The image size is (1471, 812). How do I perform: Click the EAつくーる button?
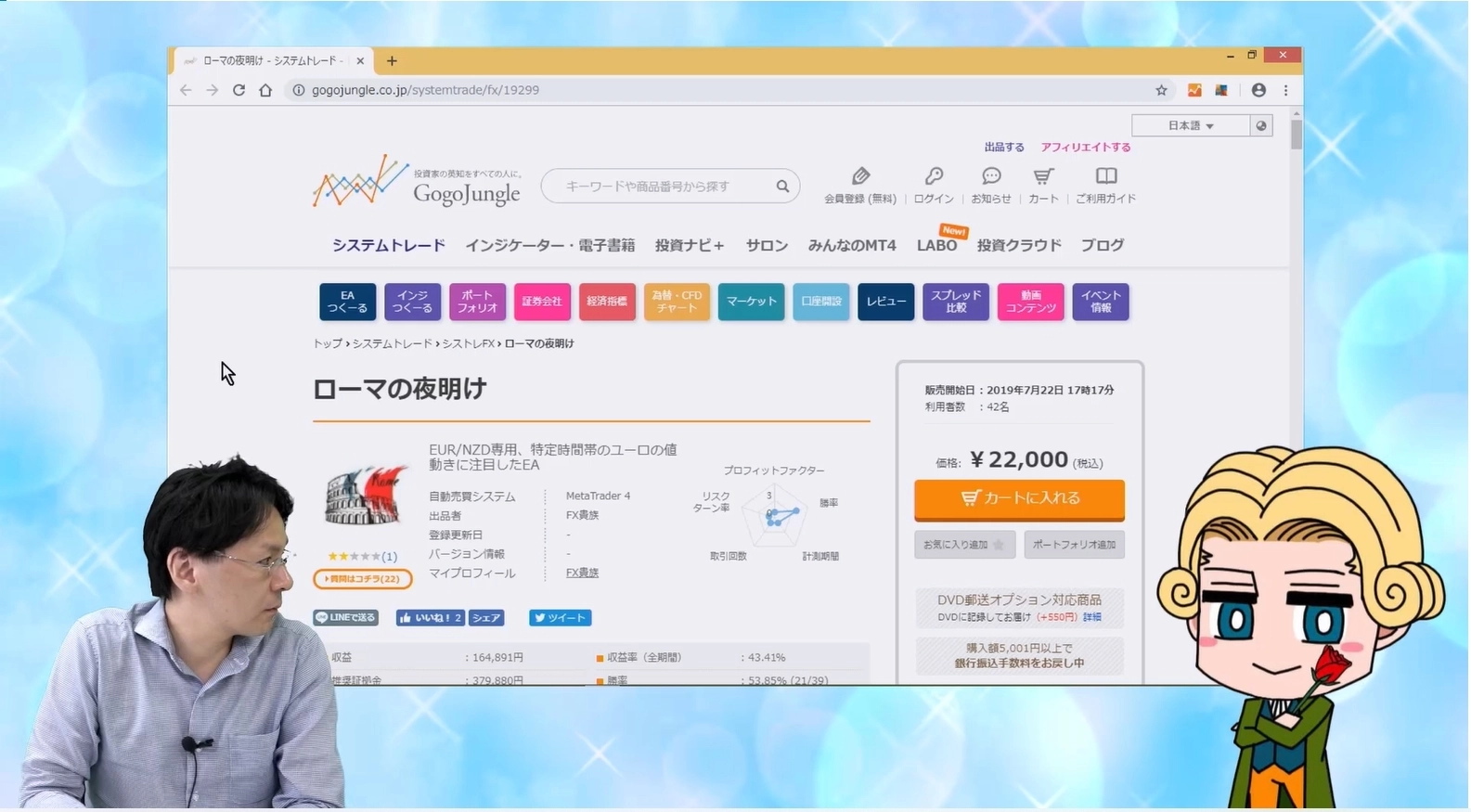348,302
